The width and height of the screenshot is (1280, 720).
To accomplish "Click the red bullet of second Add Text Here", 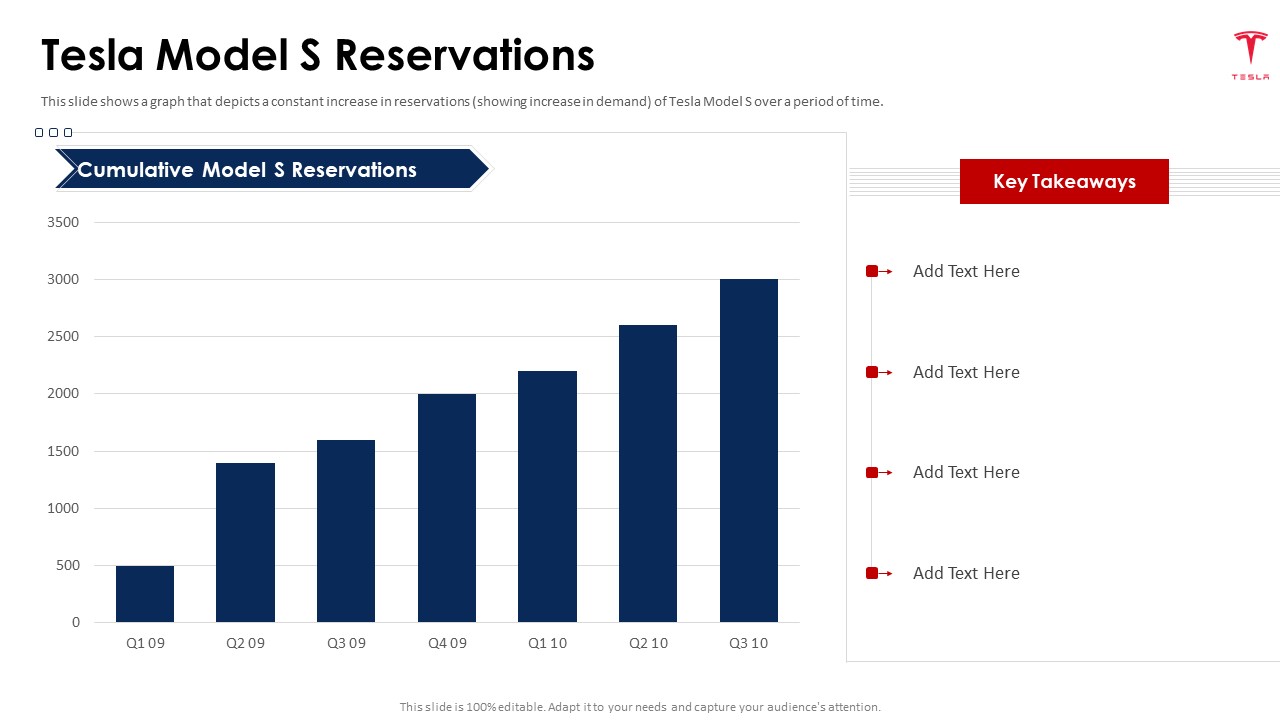I will [x=872, y=372].
